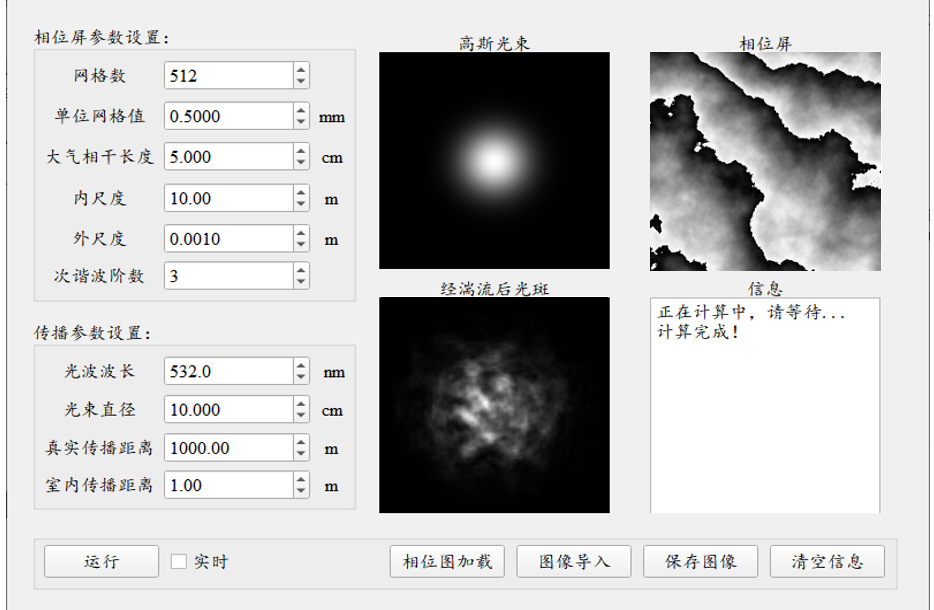Click the 相位图加载 button

point(446,561)
